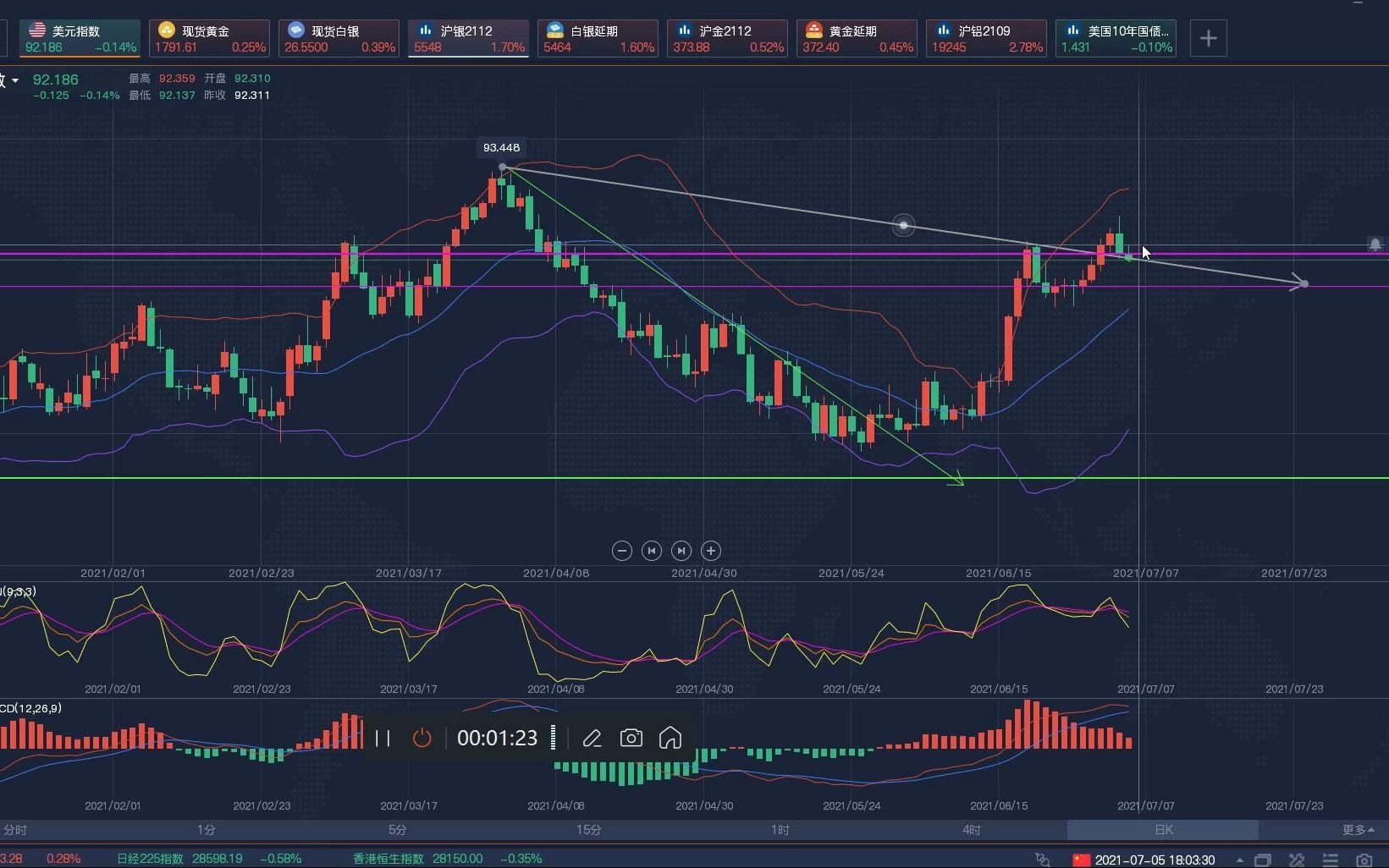Click the China flag server icon
1389x868 pixels.
click(x=1082, y=860)
